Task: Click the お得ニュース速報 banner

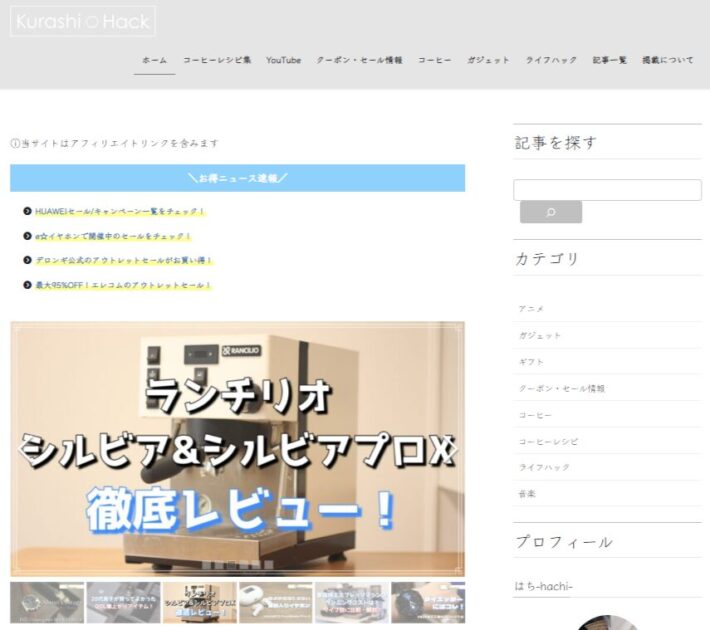Action: [x=237, y=178]
